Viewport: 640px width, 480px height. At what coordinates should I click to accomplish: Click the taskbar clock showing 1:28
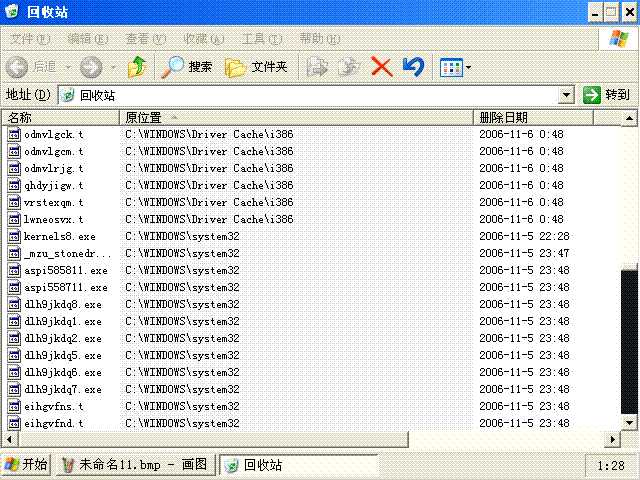[x=611, y=466]
